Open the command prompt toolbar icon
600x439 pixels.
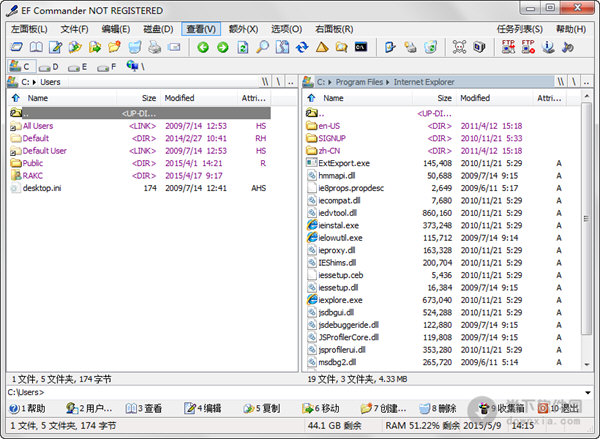[361, 47]
